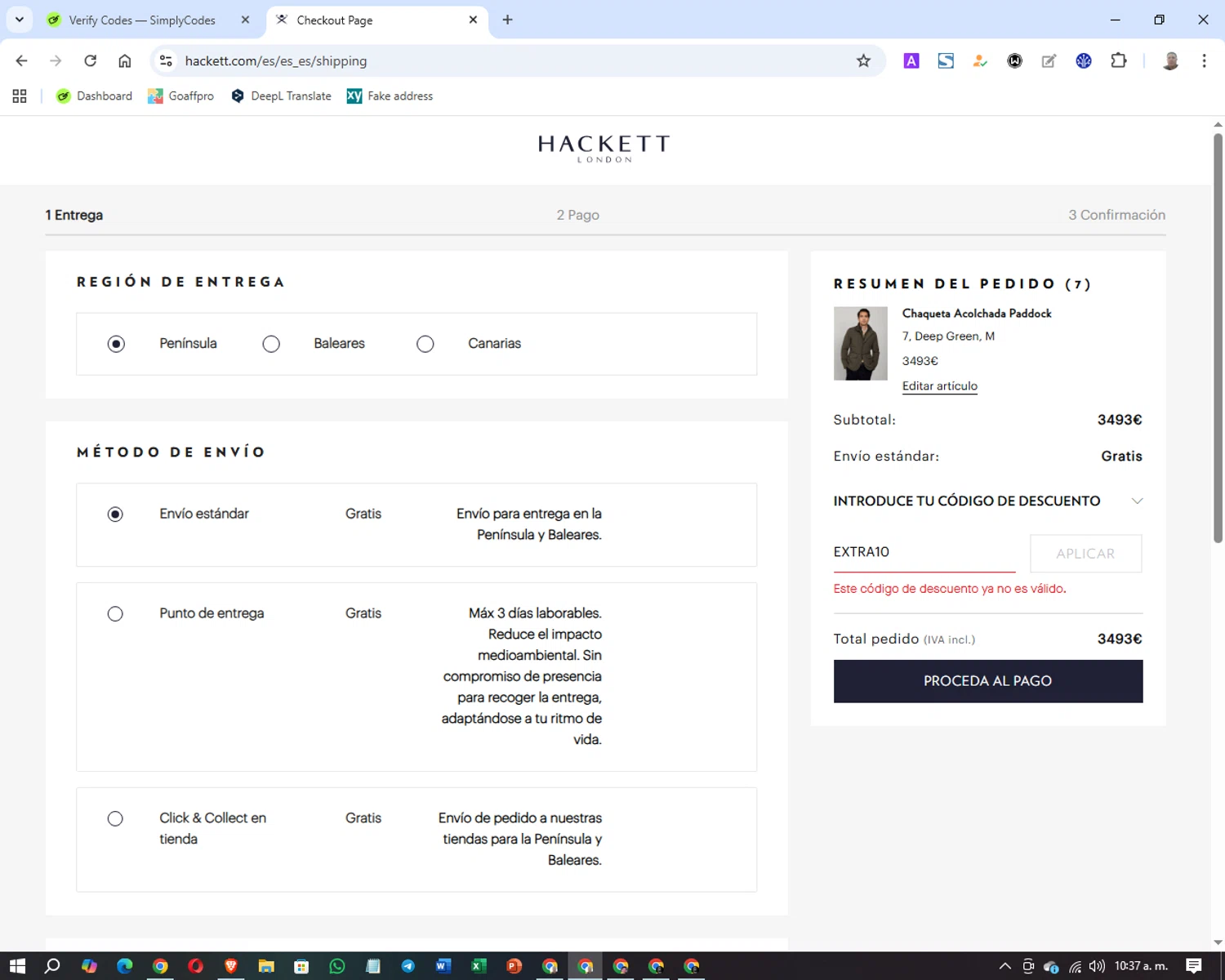This screenshot has height=980, width=1225.
Task: Open the Chrome profile avatar
Action: 1170,60
